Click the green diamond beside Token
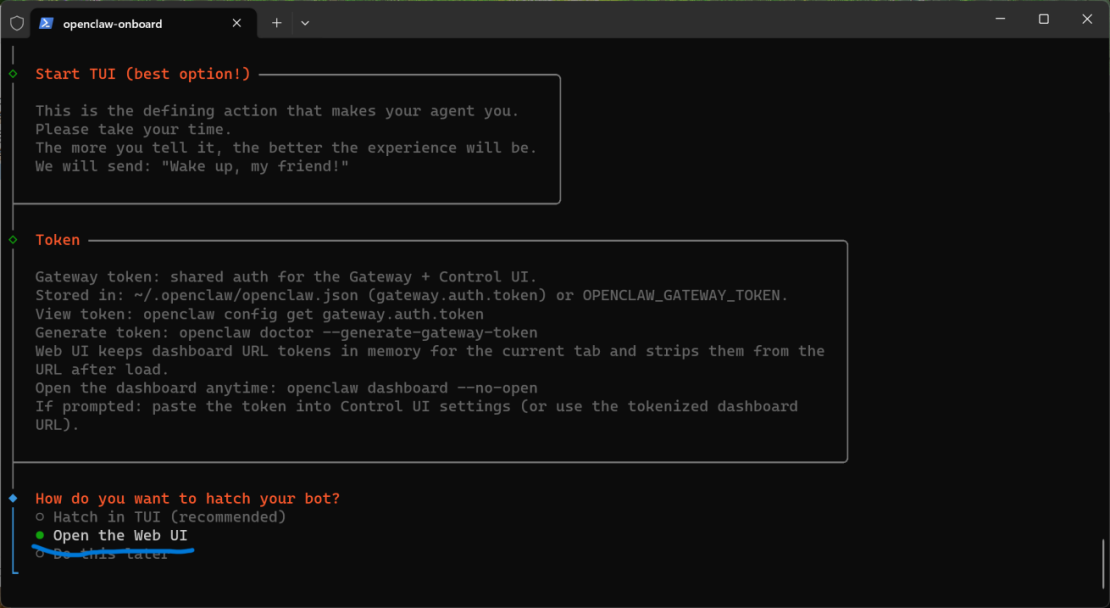 pyautogui.click(x=13, y=240)
